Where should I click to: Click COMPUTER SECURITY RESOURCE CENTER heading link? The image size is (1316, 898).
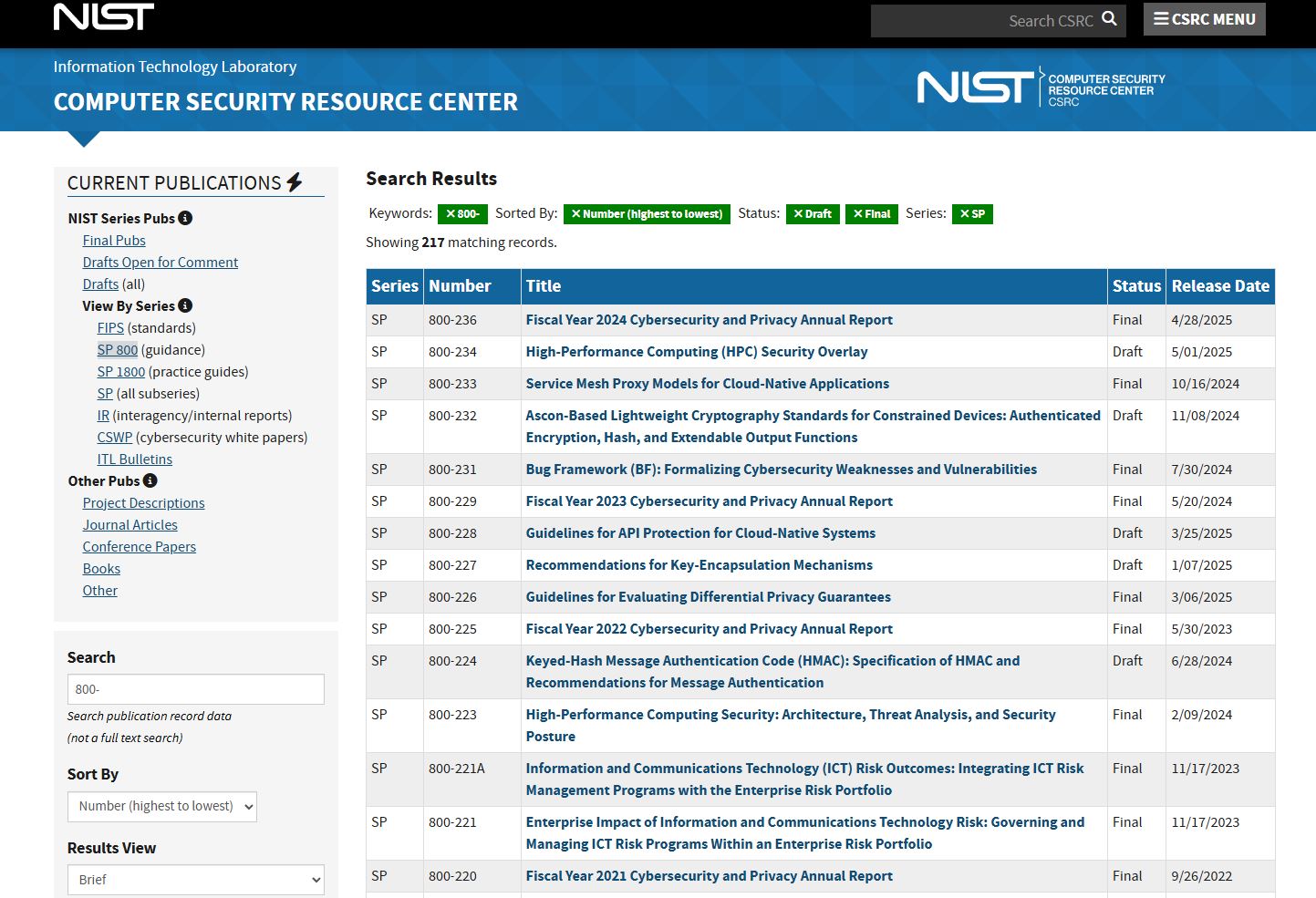(285, 102)
